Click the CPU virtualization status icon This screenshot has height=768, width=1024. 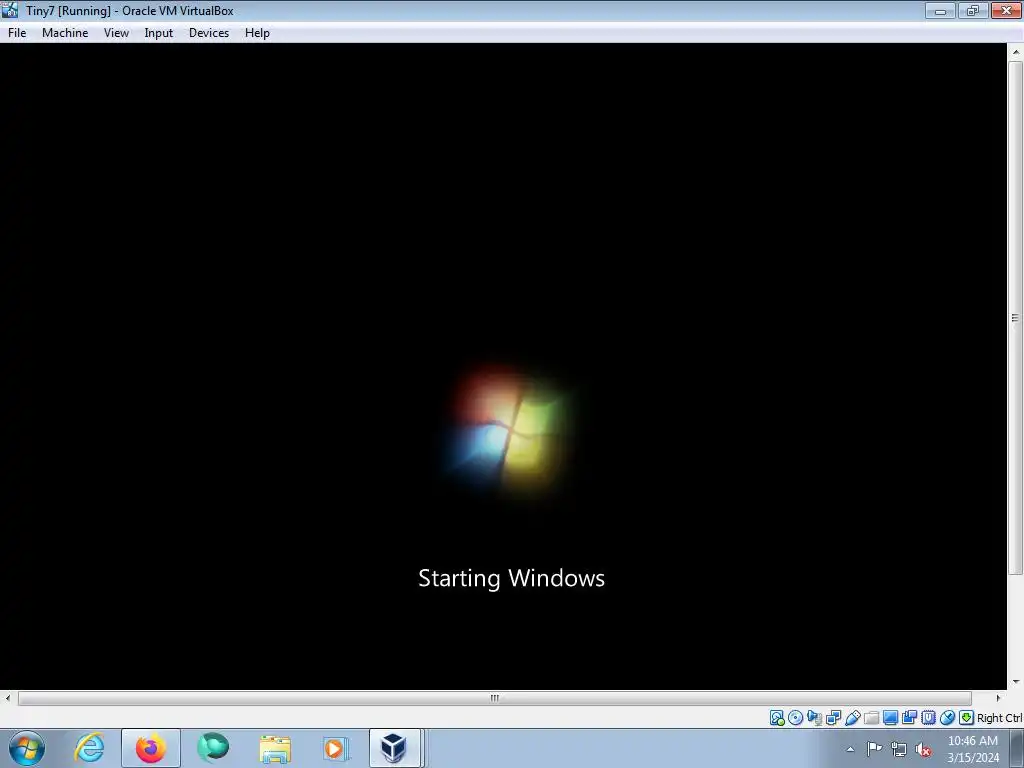[x=928, y=718]
